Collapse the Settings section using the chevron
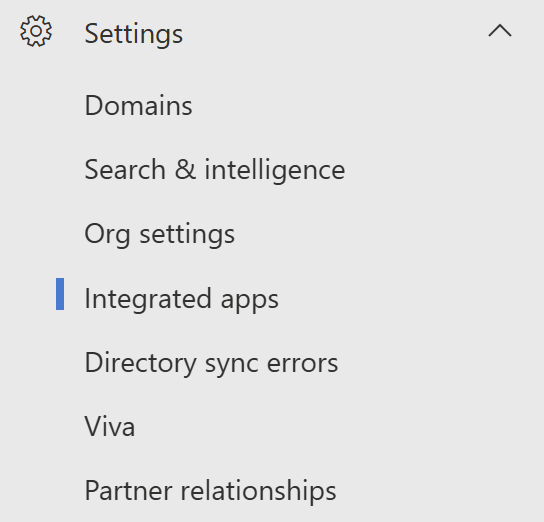The width and height of the screenshot is (544, 522). 500,31
